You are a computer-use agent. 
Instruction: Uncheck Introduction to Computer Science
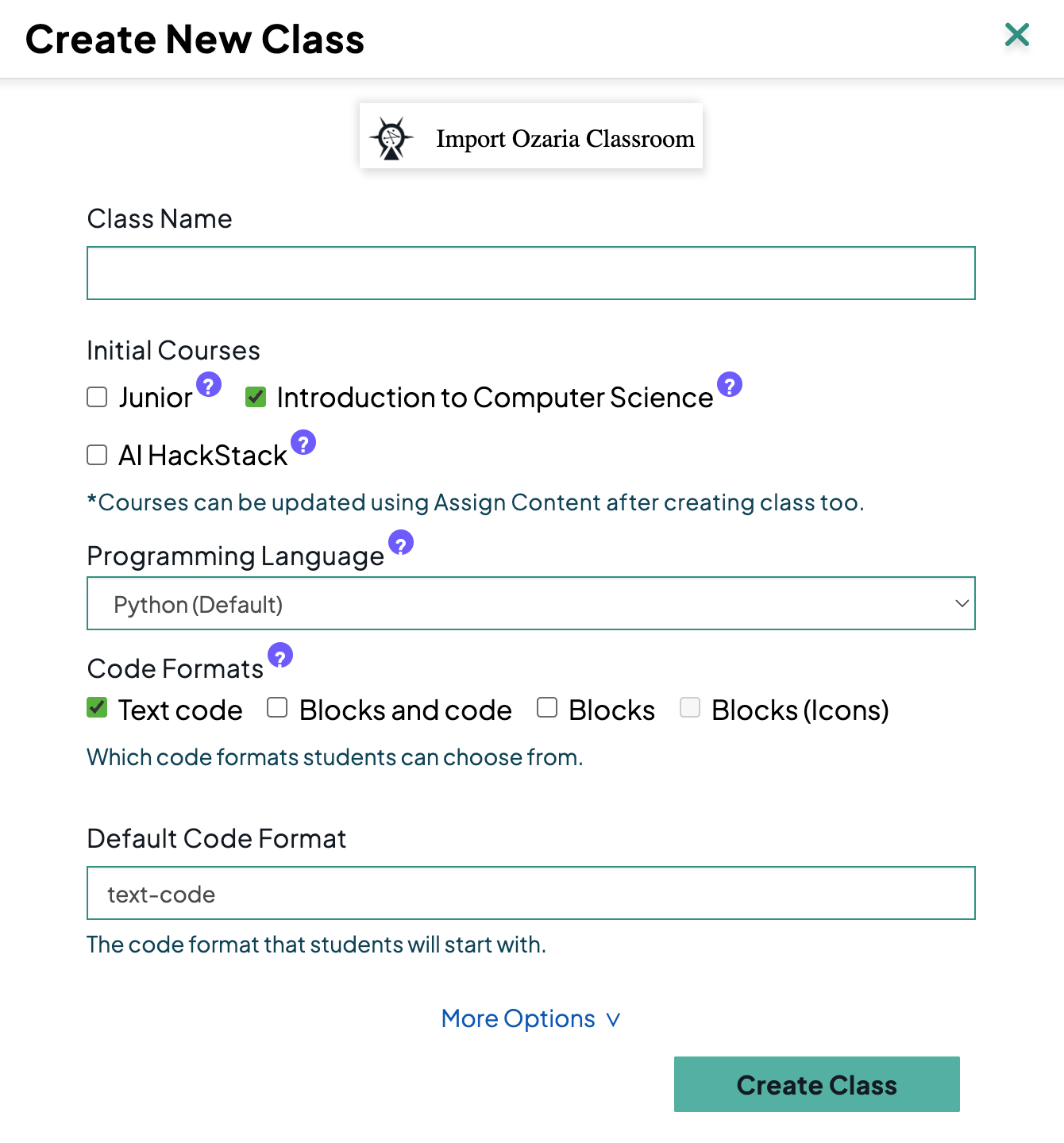pos(256,397)
